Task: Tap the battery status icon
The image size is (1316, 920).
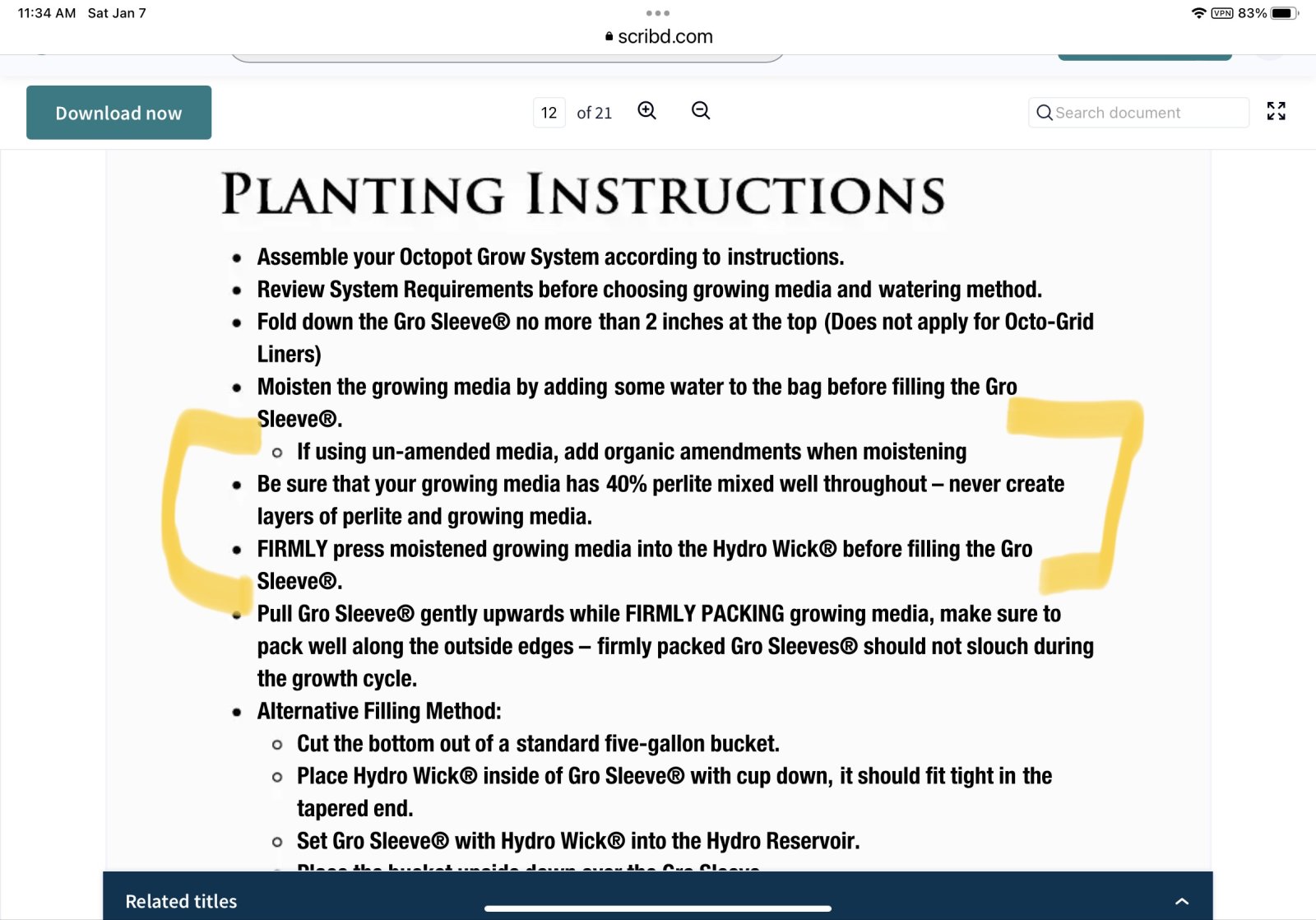Action: (1284, 13)
